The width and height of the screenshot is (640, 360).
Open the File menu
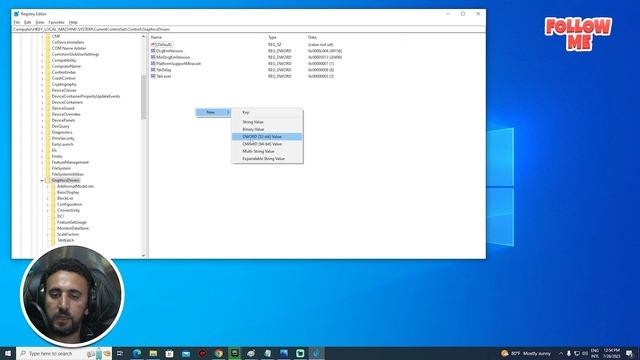17,22
